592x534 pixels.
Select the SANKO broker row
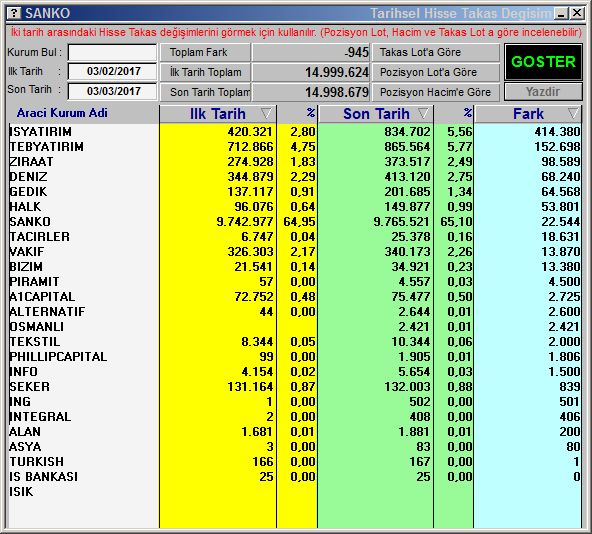294,221
